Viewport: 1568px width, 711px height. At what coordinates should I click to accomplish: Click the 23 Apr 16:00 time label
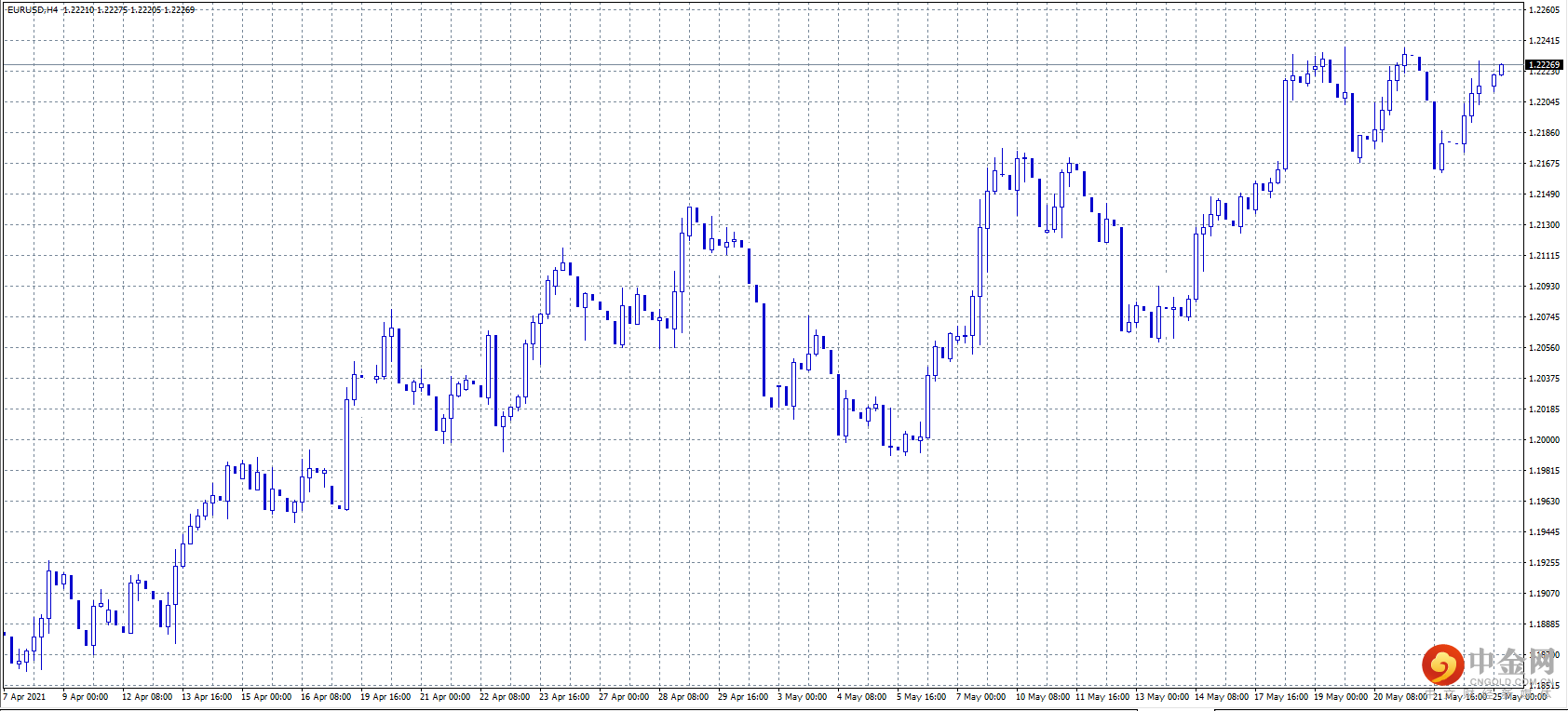coord(564,697)
